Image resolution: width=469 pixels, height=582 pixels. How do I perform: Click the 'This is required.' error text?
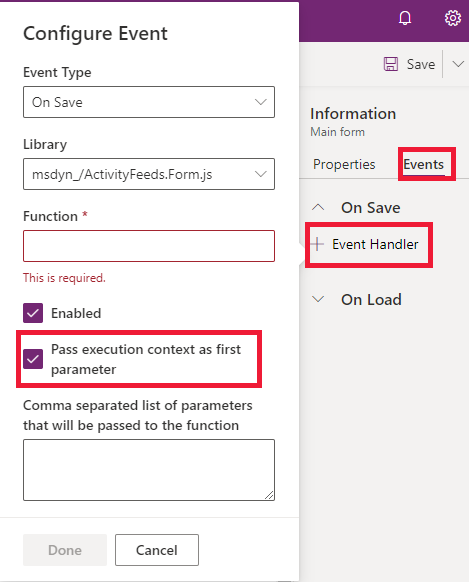click(x=64, y=278)
